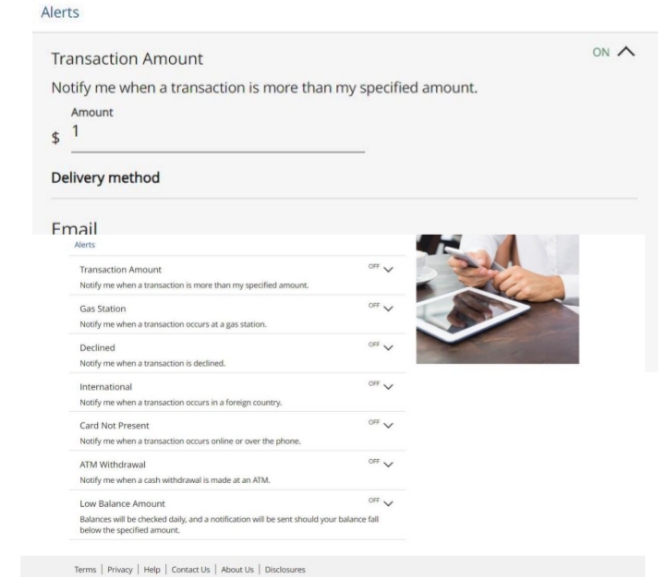This screenshot has width=665, height=577.
Task: Click the tablet and phone photo
Action: click(x=497, y=298)
